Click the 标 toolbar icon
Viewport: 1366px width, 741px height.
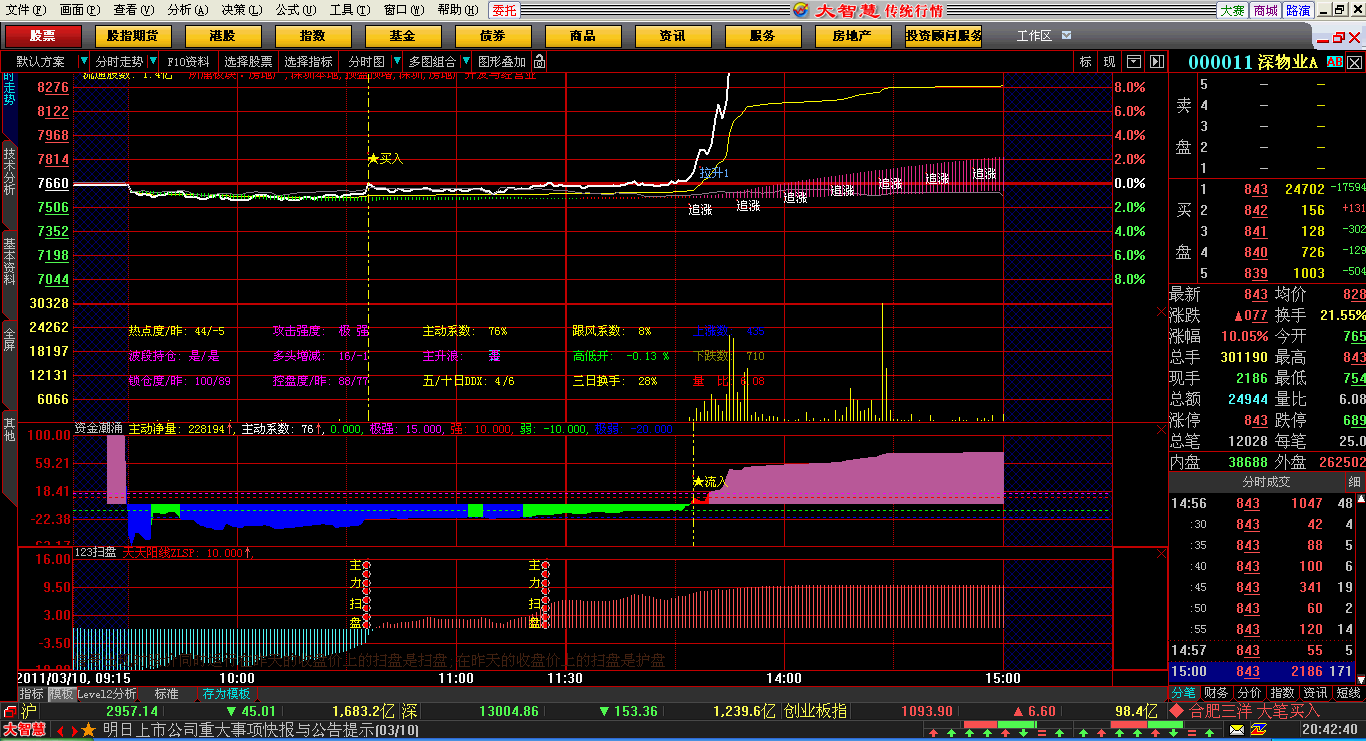pos(1086,62)
